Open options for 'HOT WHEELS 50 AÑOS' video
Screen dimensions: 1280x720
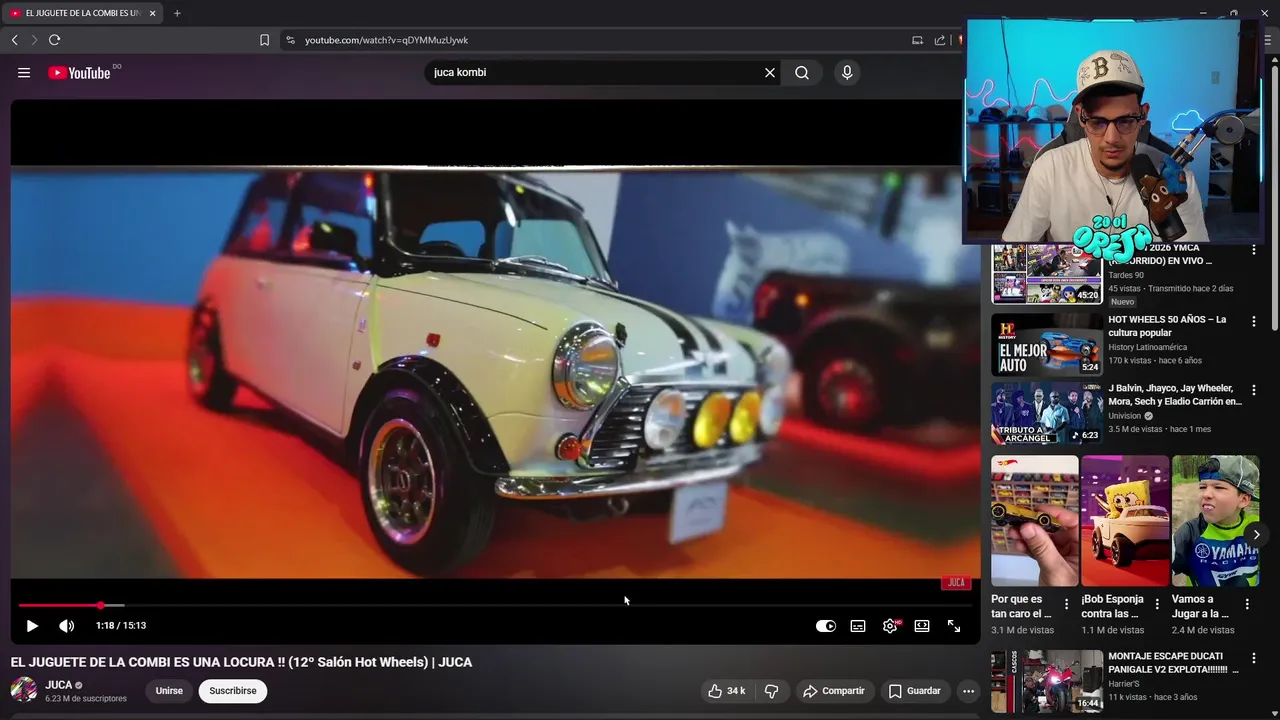(x=1253, y=322)
